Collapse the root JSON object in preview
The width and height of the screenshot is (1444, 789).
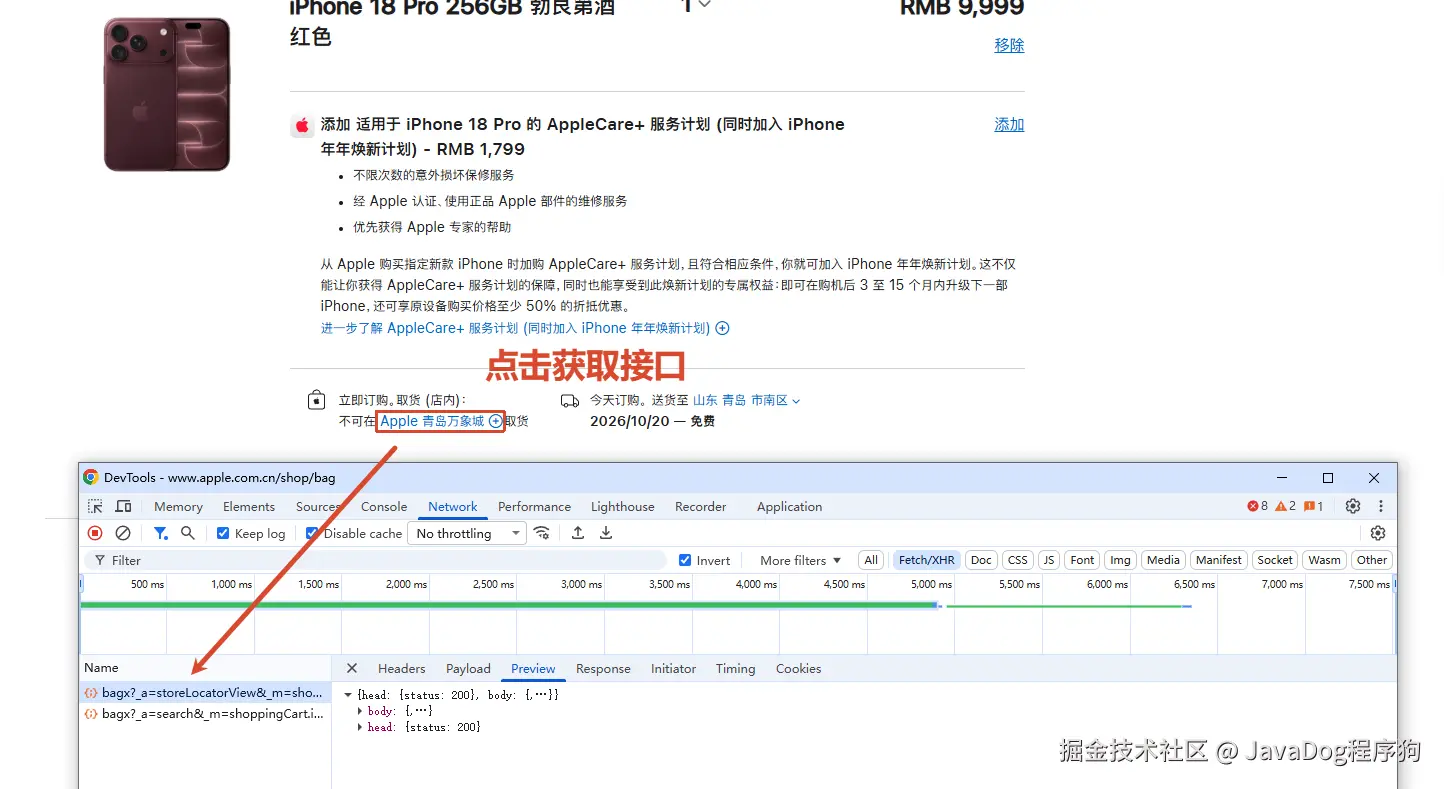coord(348,695)
